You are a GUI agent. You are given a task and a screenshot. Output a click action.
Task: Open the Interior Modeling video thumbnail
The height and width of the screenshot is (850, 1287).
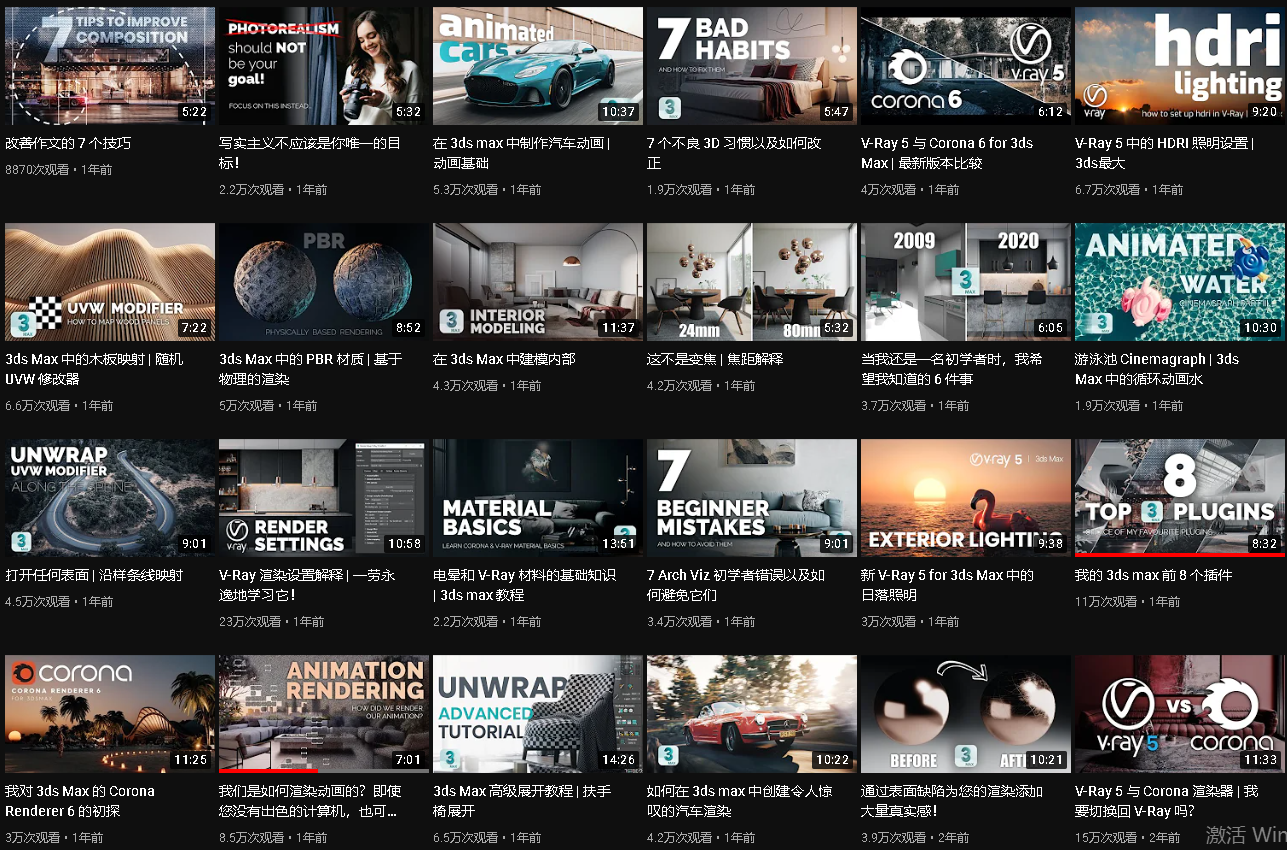coord(538,282)
